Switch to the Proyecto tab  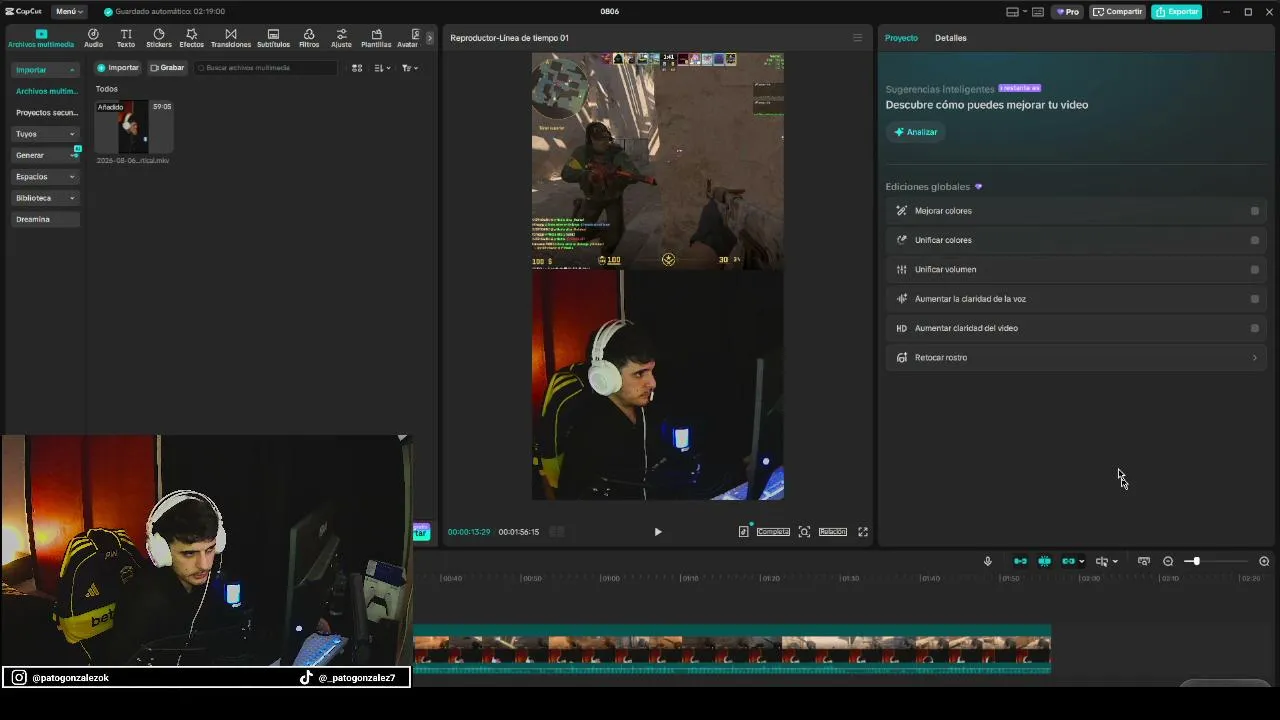click(901, 38)
